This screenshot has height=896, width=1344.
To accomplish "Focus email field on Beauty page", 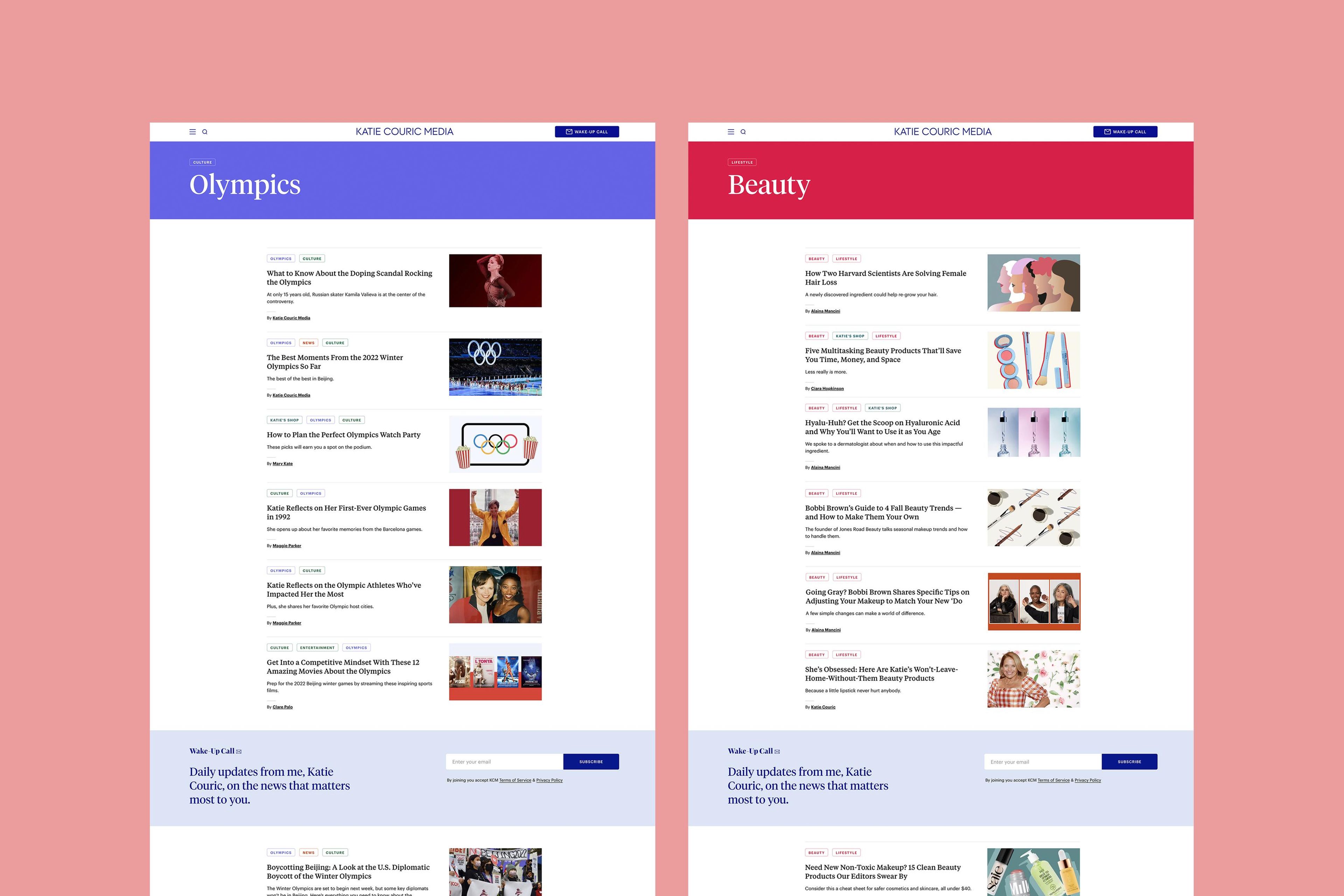I will (x=1042, y=762).
